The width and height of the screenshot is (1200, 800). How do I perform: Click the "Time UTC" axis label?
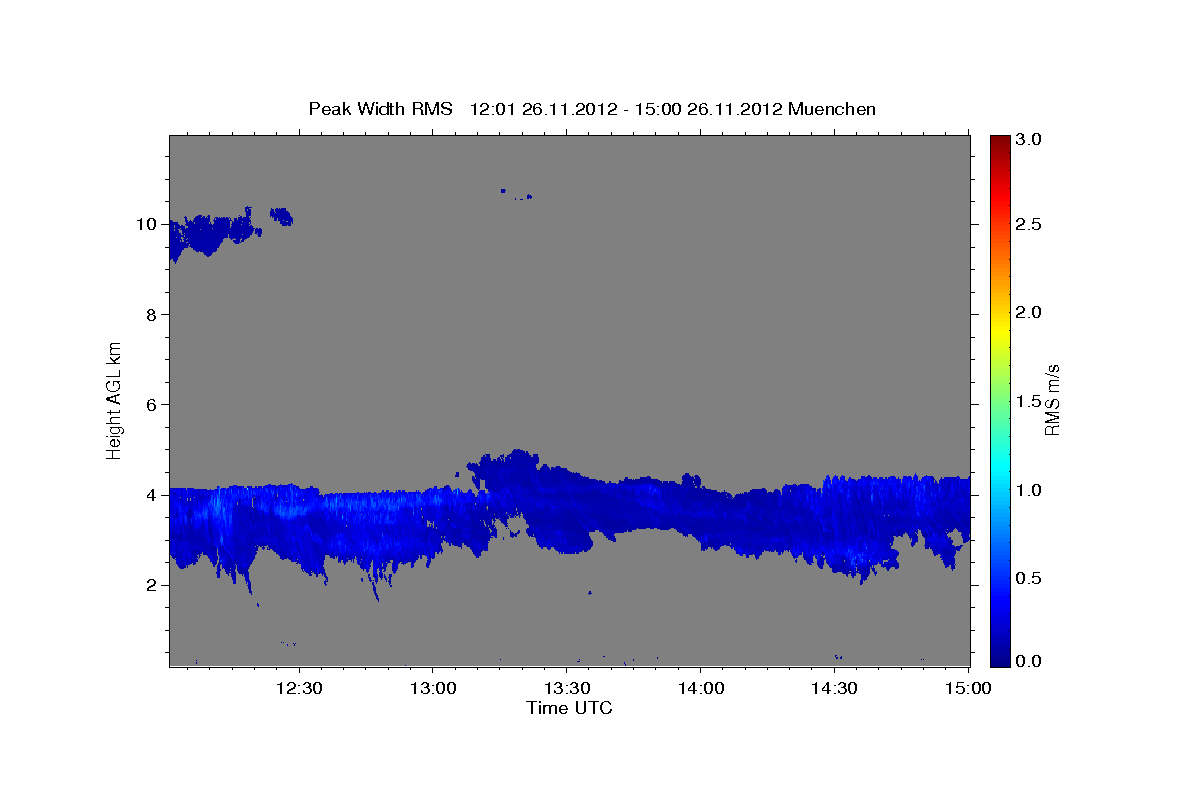tap(569, 708)
